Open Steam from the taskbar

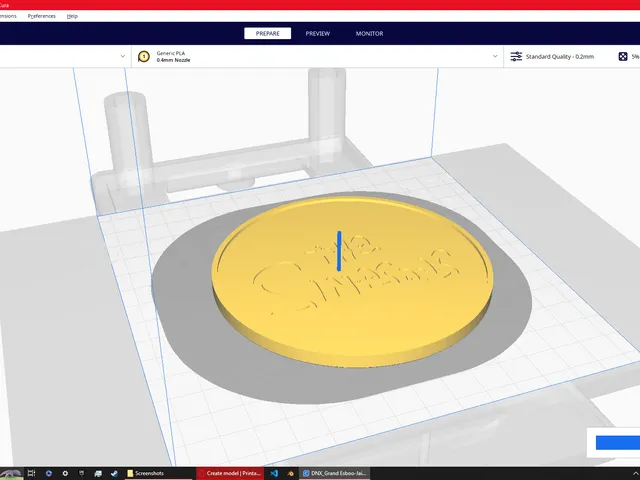[115, 473]
